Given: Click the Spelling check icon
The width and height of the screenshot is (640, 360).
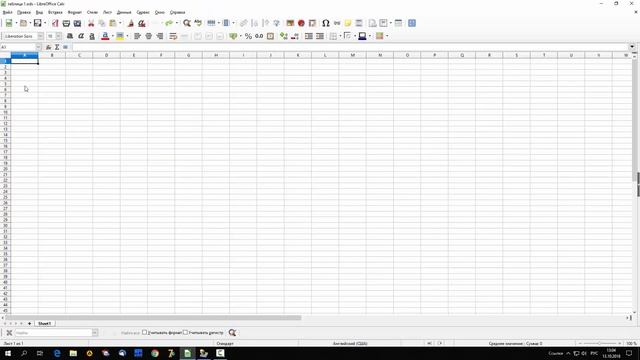Looking at the screenshot, I should (x=198, y=23).
